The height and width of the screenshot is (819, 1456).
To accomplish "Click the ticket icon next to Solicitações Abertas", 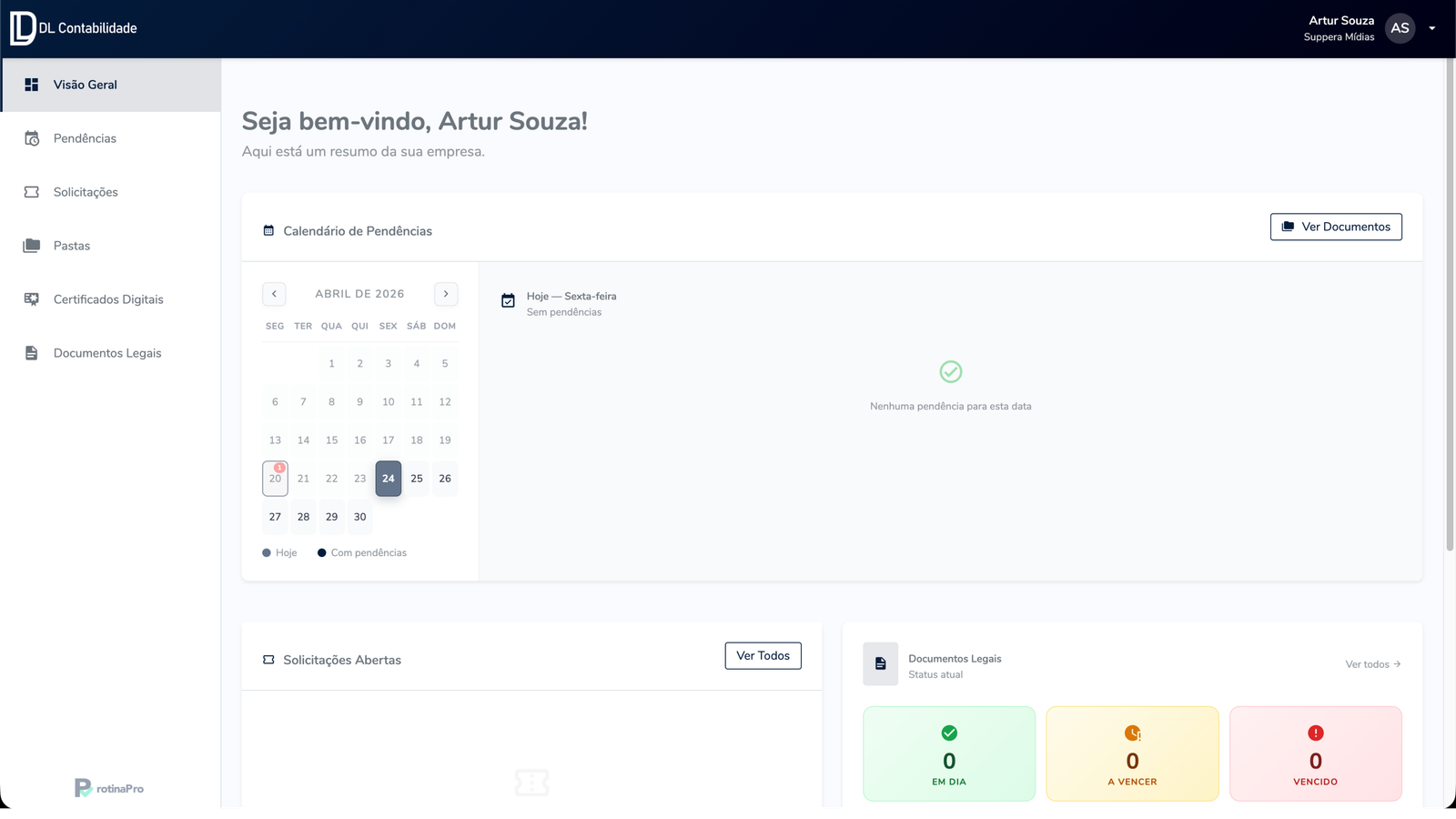I will pos(268,660).
